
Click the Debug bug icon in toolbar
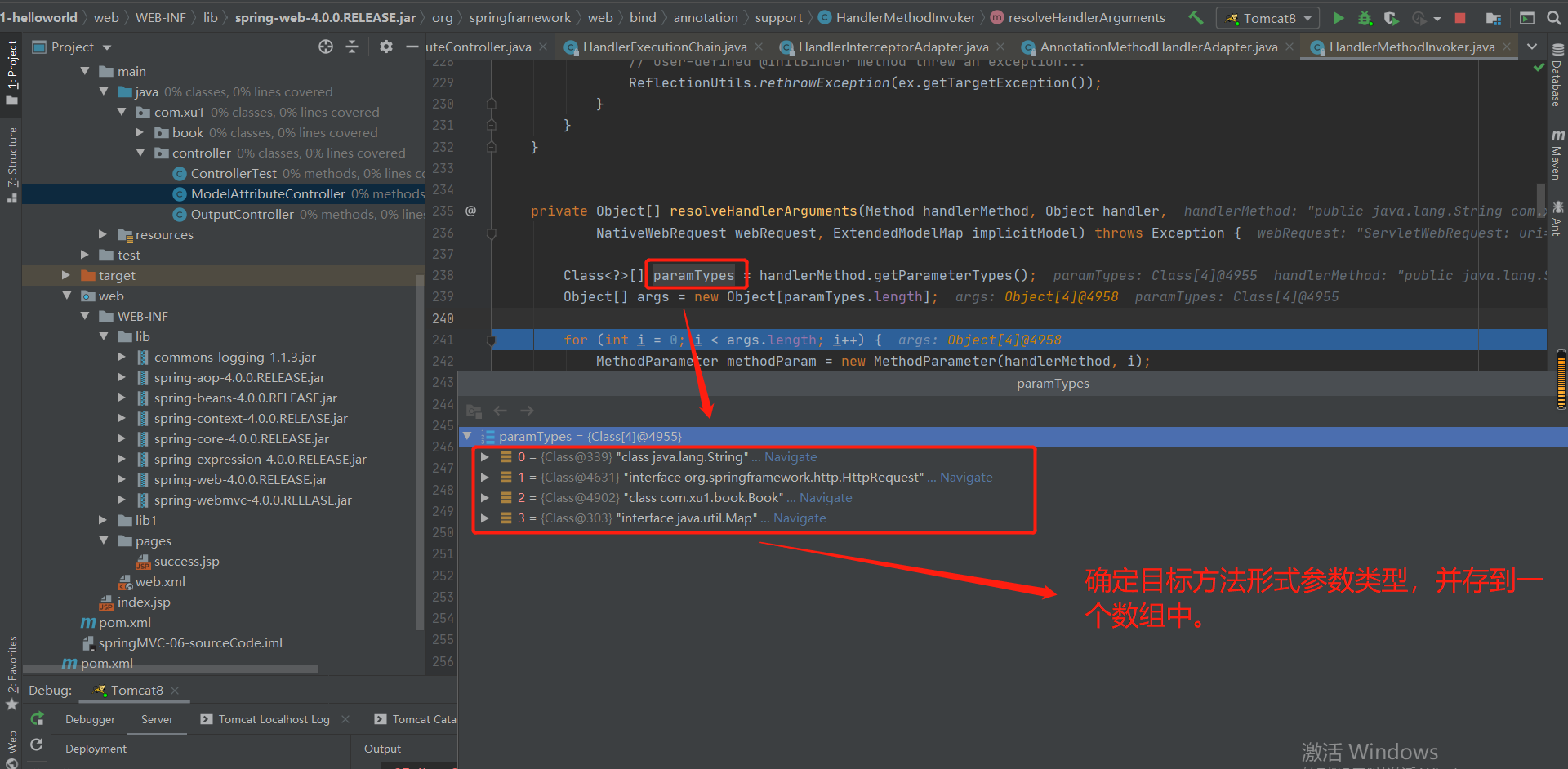point(1365,17)
